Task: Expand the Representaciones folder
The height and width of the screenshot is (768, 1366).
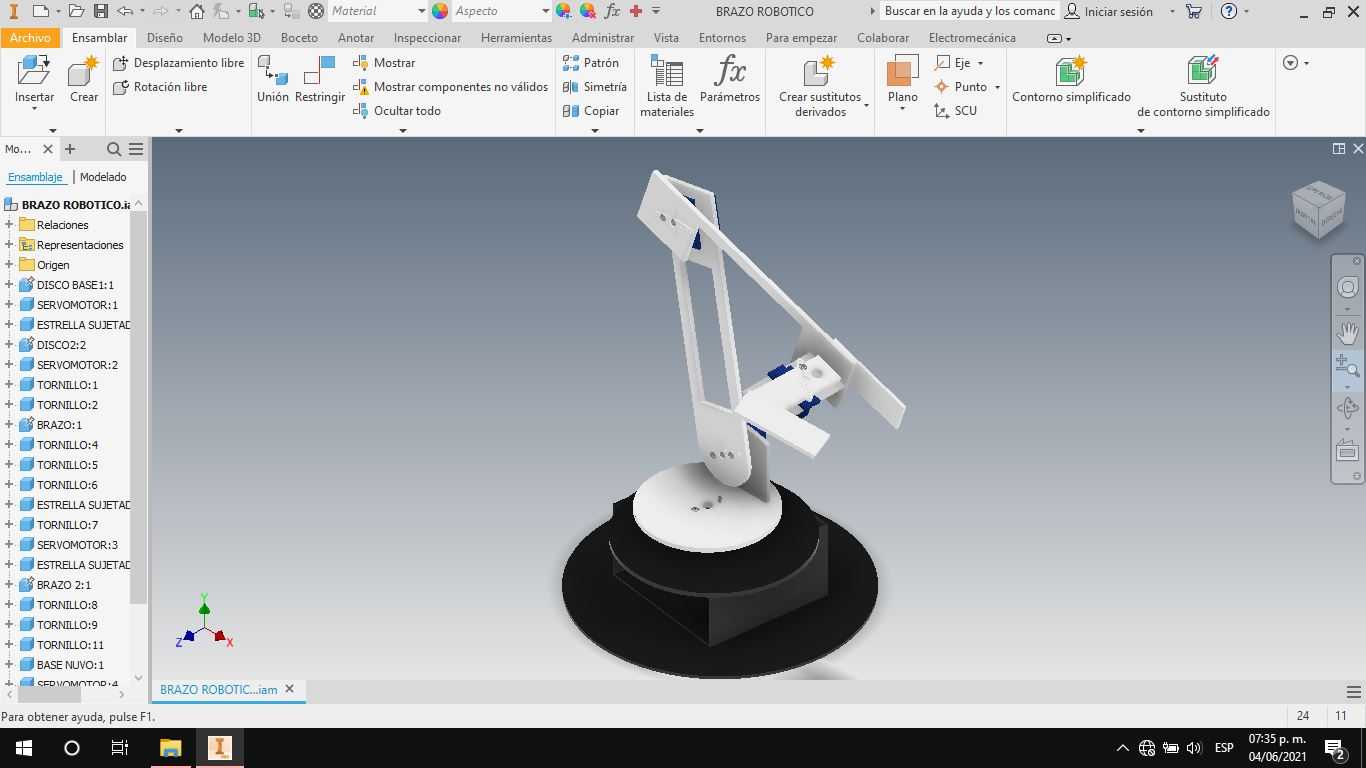Action: click(9, 245)
